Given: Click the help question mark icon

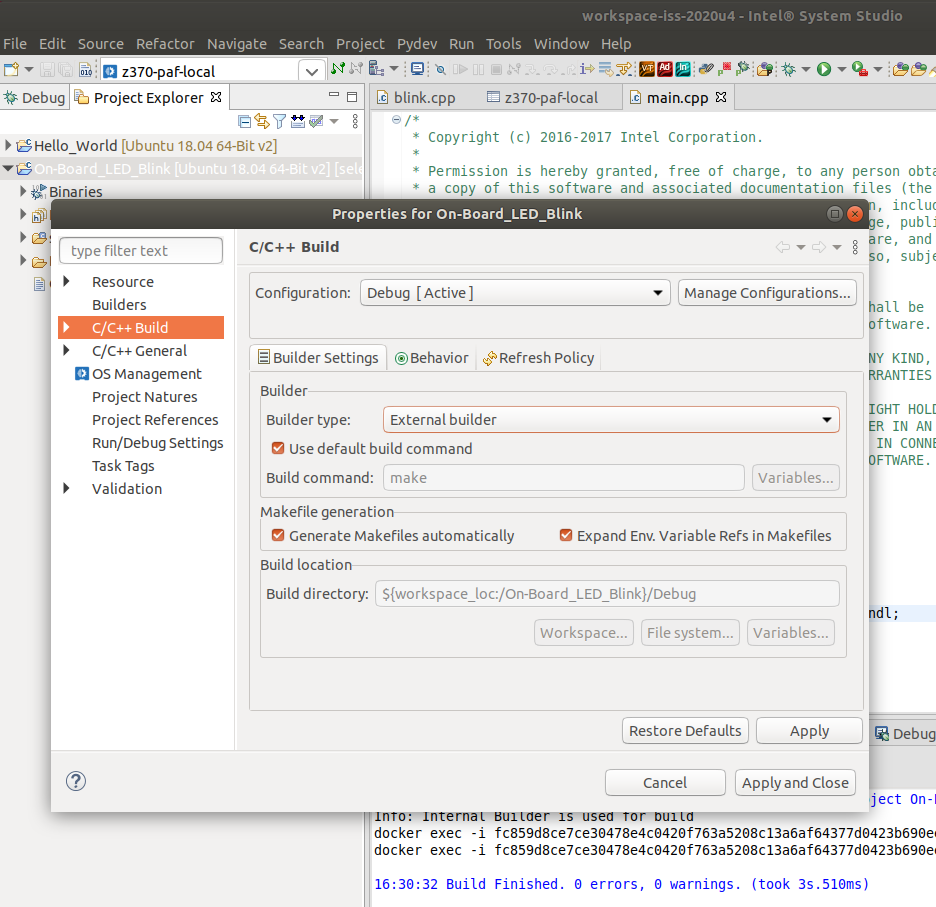Looking at the screenshot, I should (x=76, y=782).
